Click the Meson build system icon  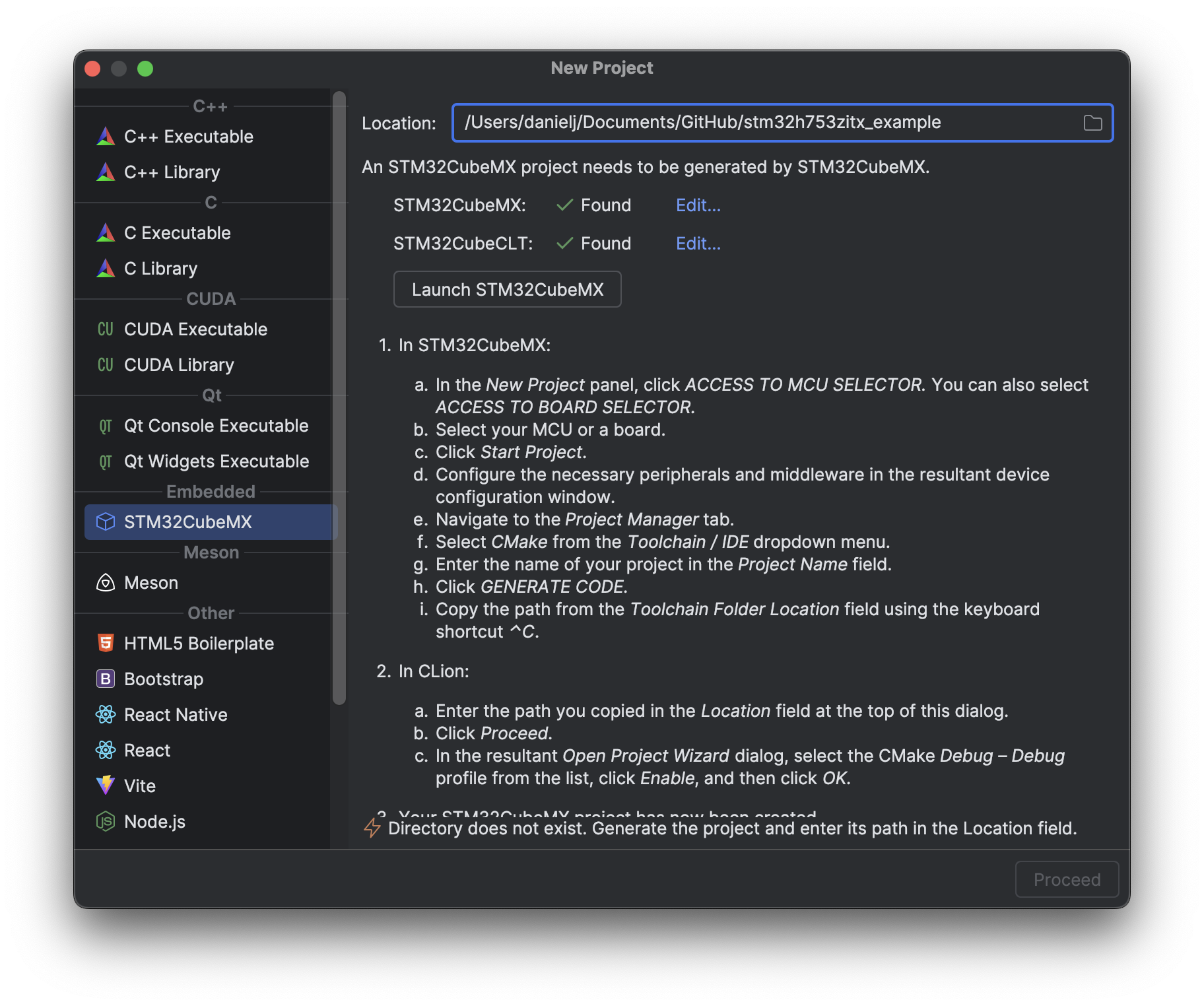[106, 582]
